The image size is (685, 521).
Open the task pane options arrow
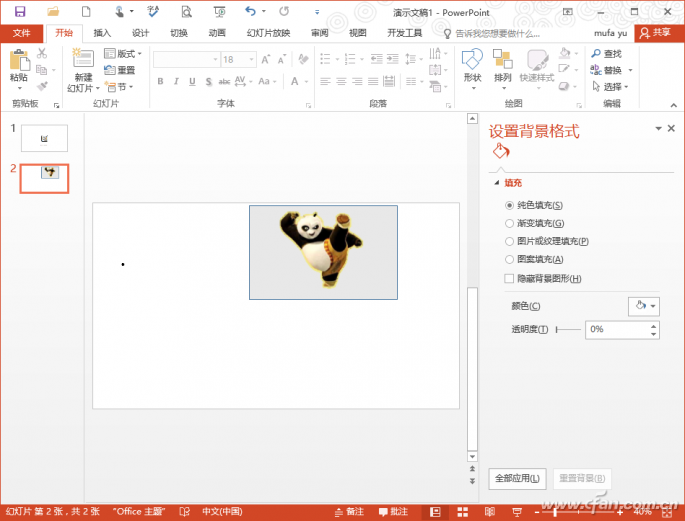point(658,128)
